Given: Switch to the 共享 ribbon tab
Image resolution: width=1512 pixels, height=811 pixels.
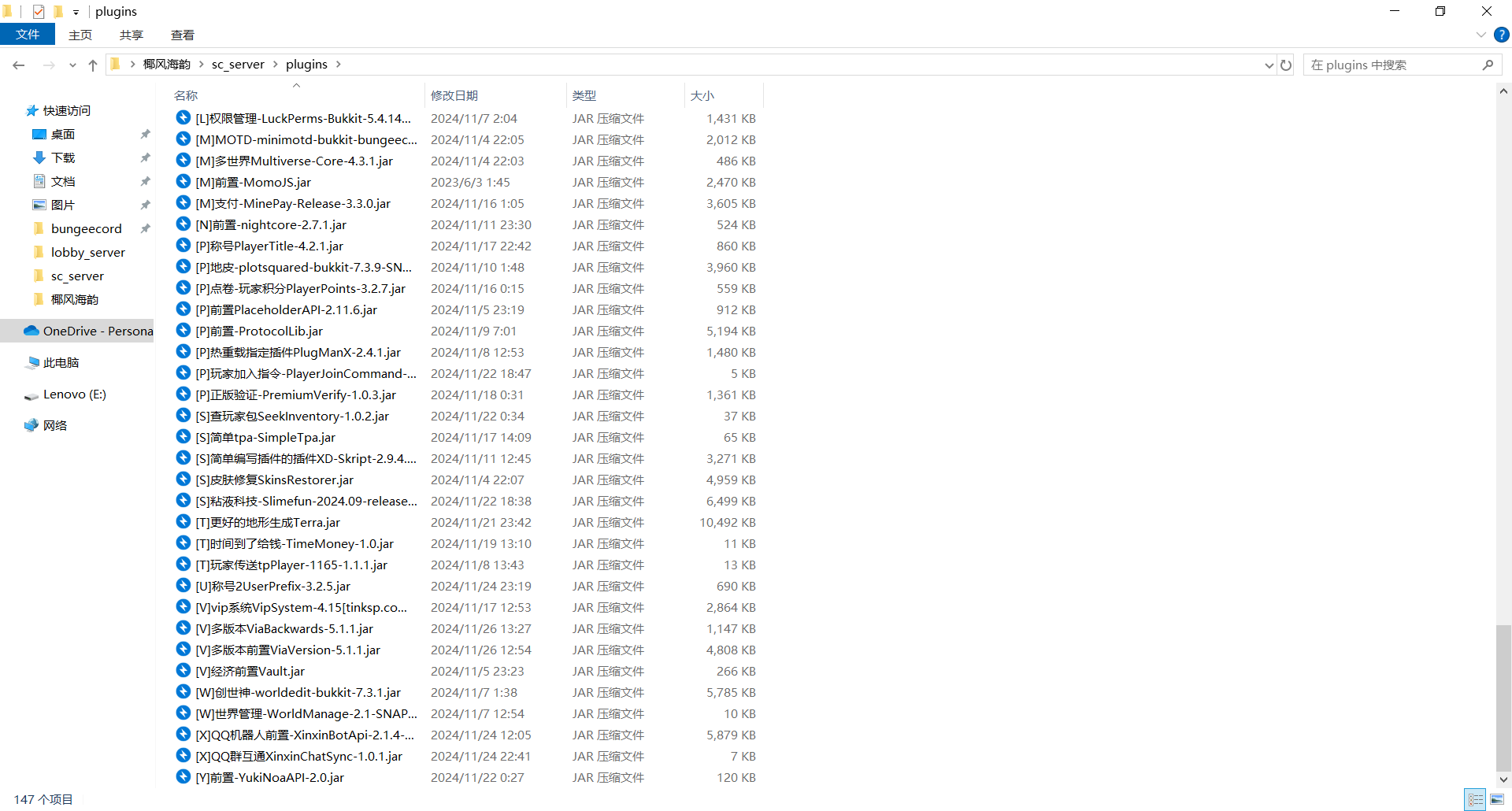Looking at the screenshot, I should coord(132,35).
